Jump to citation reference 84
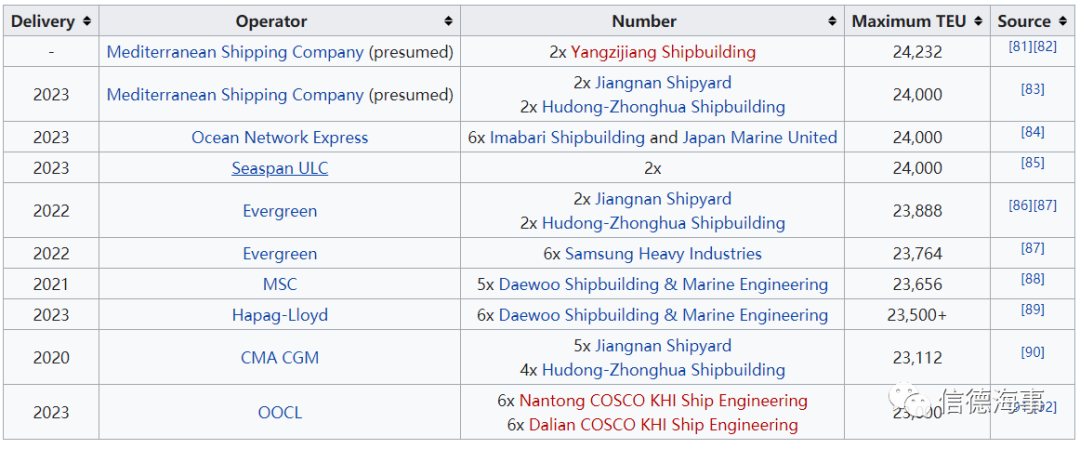 point(1032,133)
